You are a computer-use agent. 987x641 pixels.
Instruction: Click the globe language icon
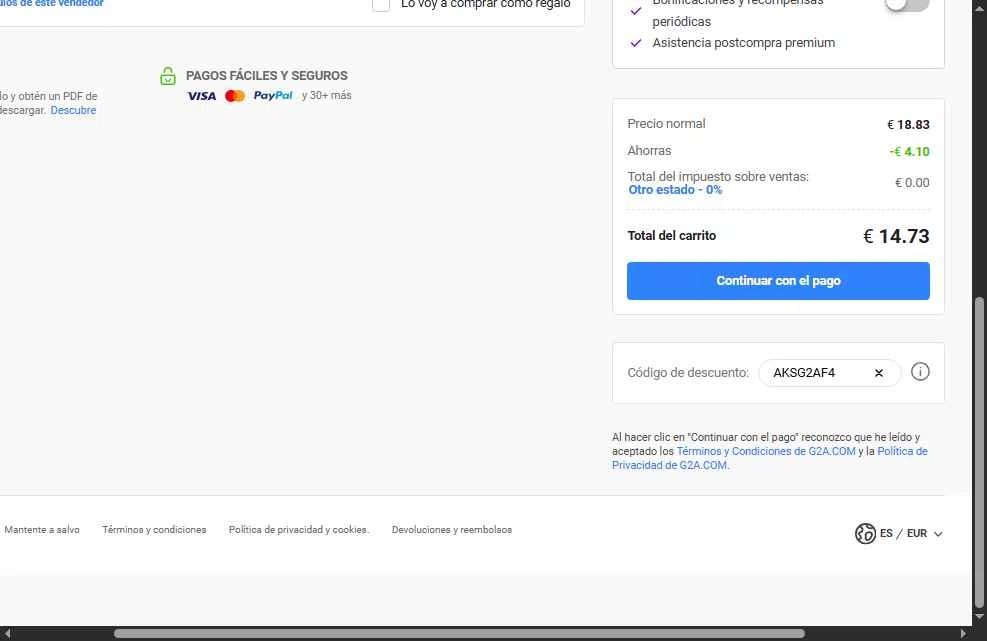865,533
